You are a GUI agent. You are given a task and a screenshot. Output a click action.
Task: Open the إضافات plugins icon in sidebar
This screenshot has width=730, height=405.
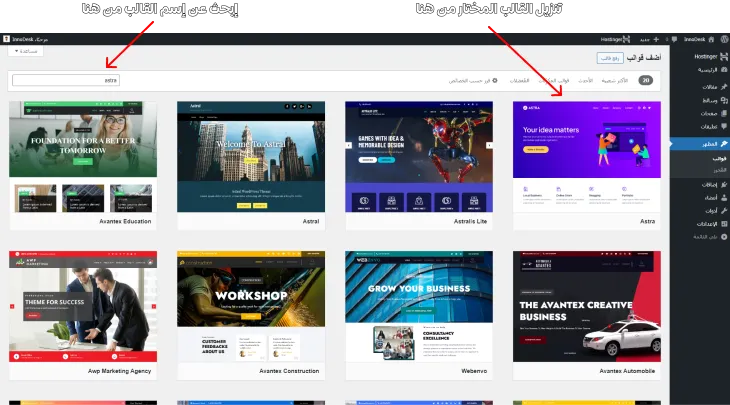pos(724,184)
